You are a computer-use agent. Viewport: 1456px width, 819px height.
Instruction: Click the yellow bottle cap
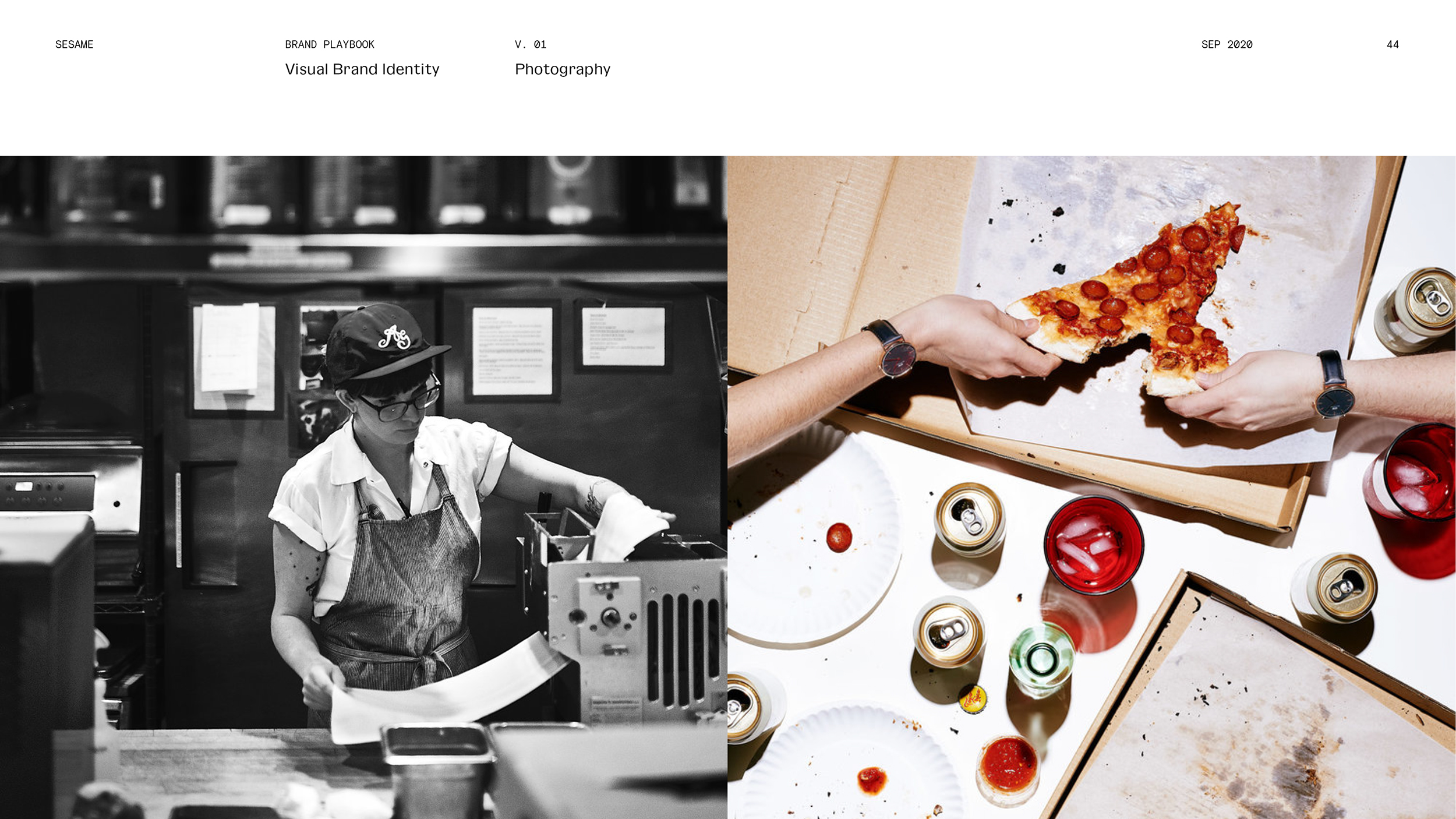click(973, 700)
